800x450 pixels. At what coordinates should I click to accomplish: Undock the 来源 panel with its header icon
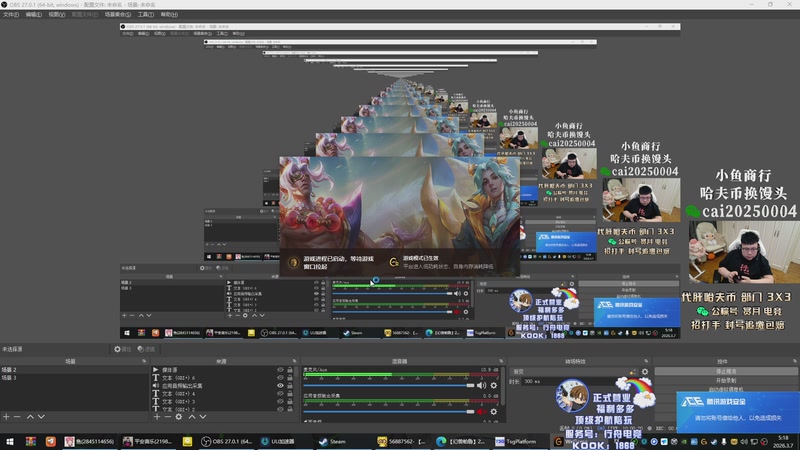click(294, 361)
